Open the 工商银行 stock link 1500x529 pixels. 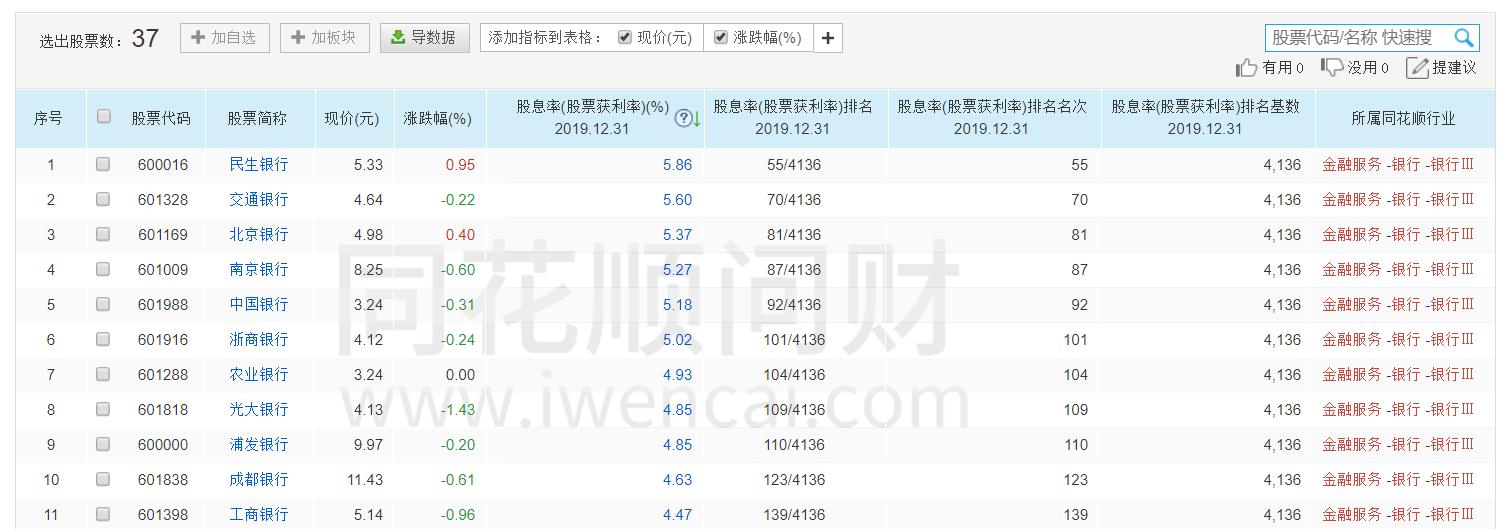[x=258, y=515]
